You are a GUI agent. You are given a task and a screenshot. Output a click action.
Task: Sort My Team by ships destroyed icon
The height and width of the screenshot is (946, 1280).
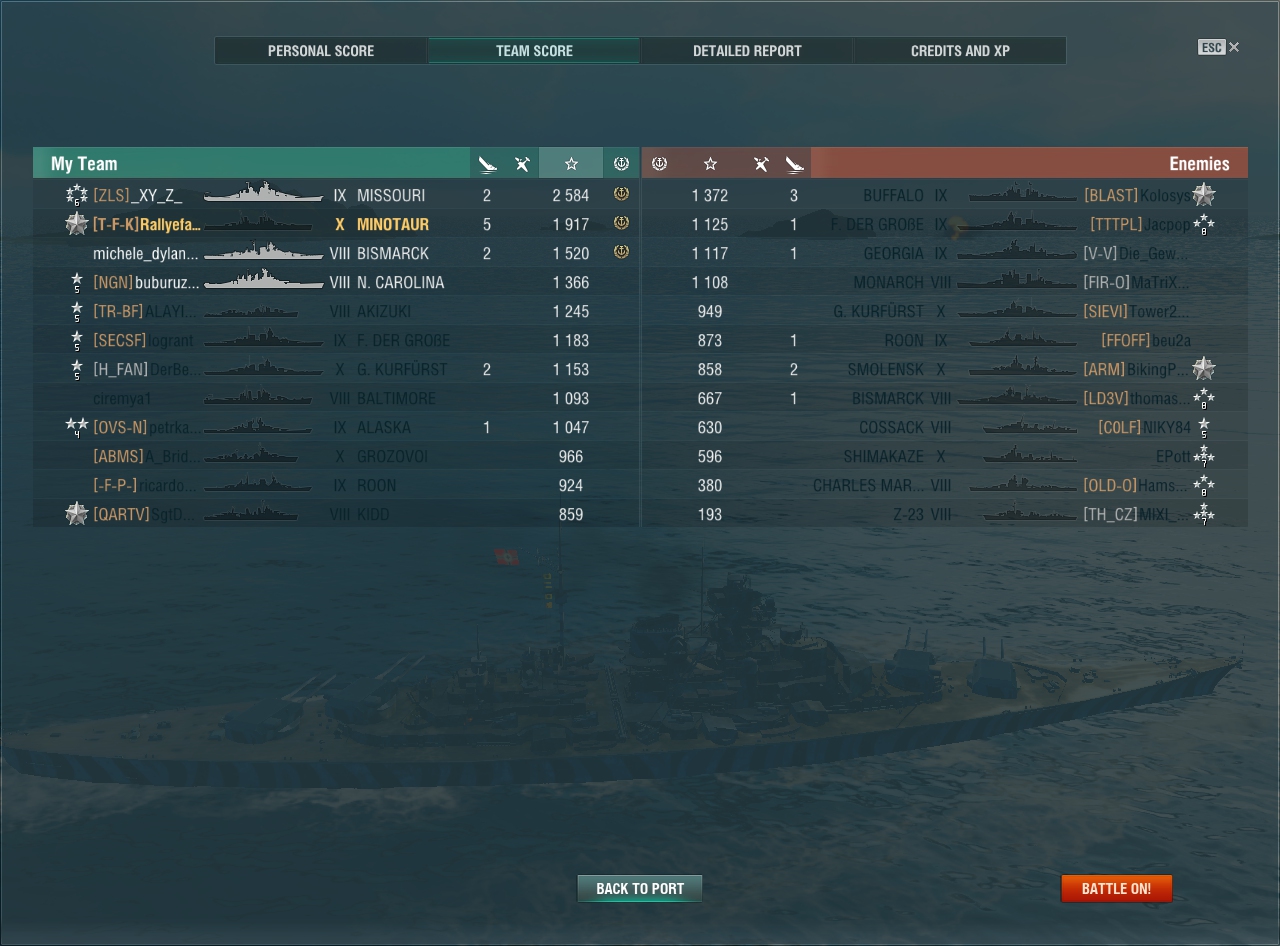487,163
